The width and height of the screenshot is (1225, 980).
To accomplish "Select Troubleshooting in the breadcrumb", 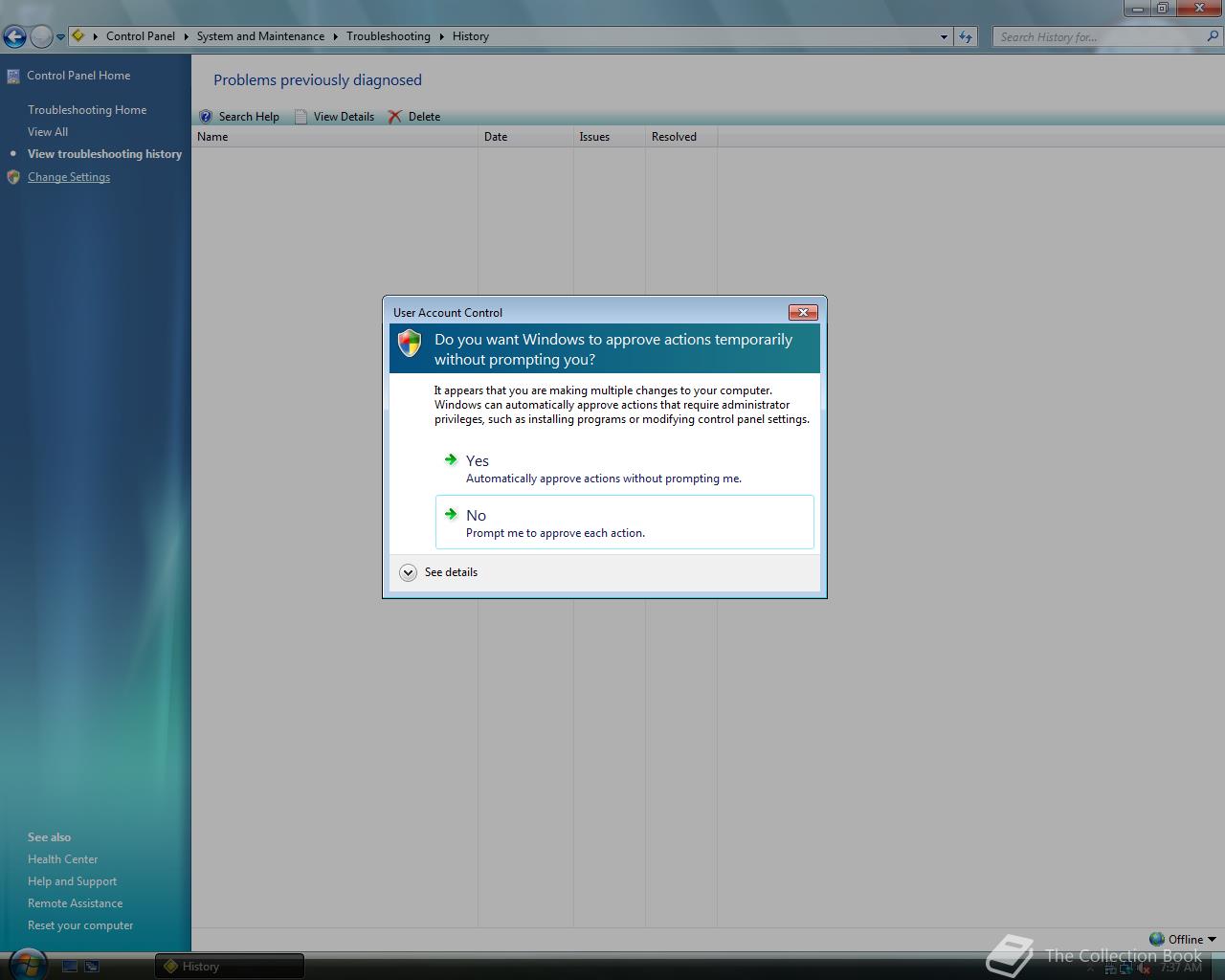I will [x=389, y=36].
